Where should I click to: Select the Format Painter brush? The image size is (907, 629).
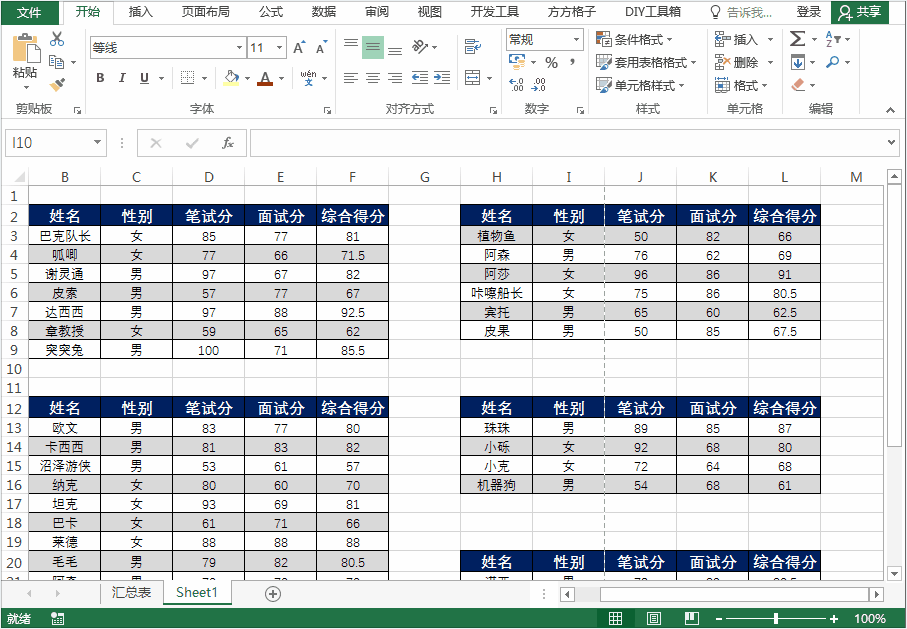(57, 85)
